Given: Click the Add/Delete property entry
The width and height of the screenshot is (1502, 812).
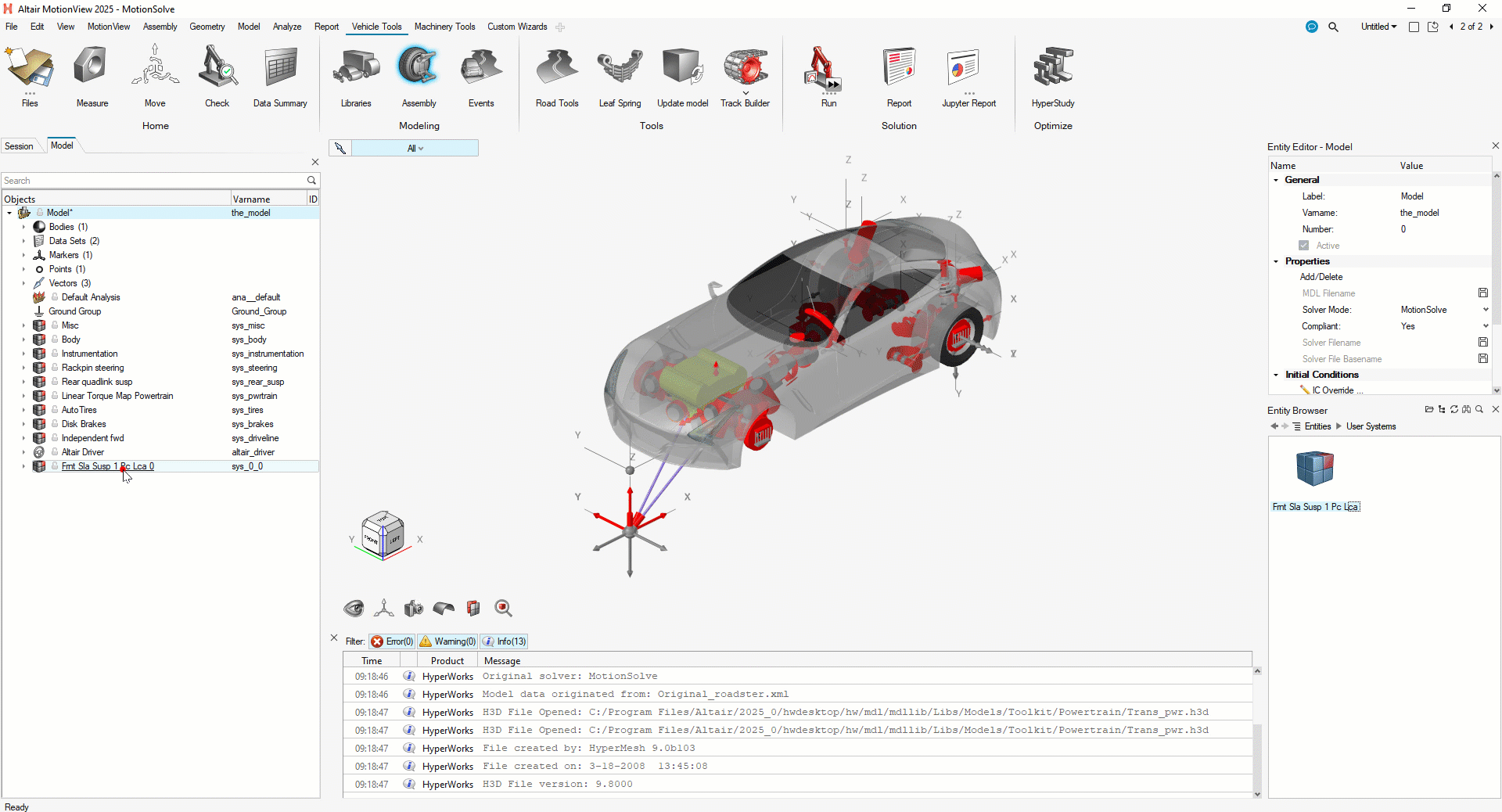Looking at the screenshot, I should pos(1321,277).
